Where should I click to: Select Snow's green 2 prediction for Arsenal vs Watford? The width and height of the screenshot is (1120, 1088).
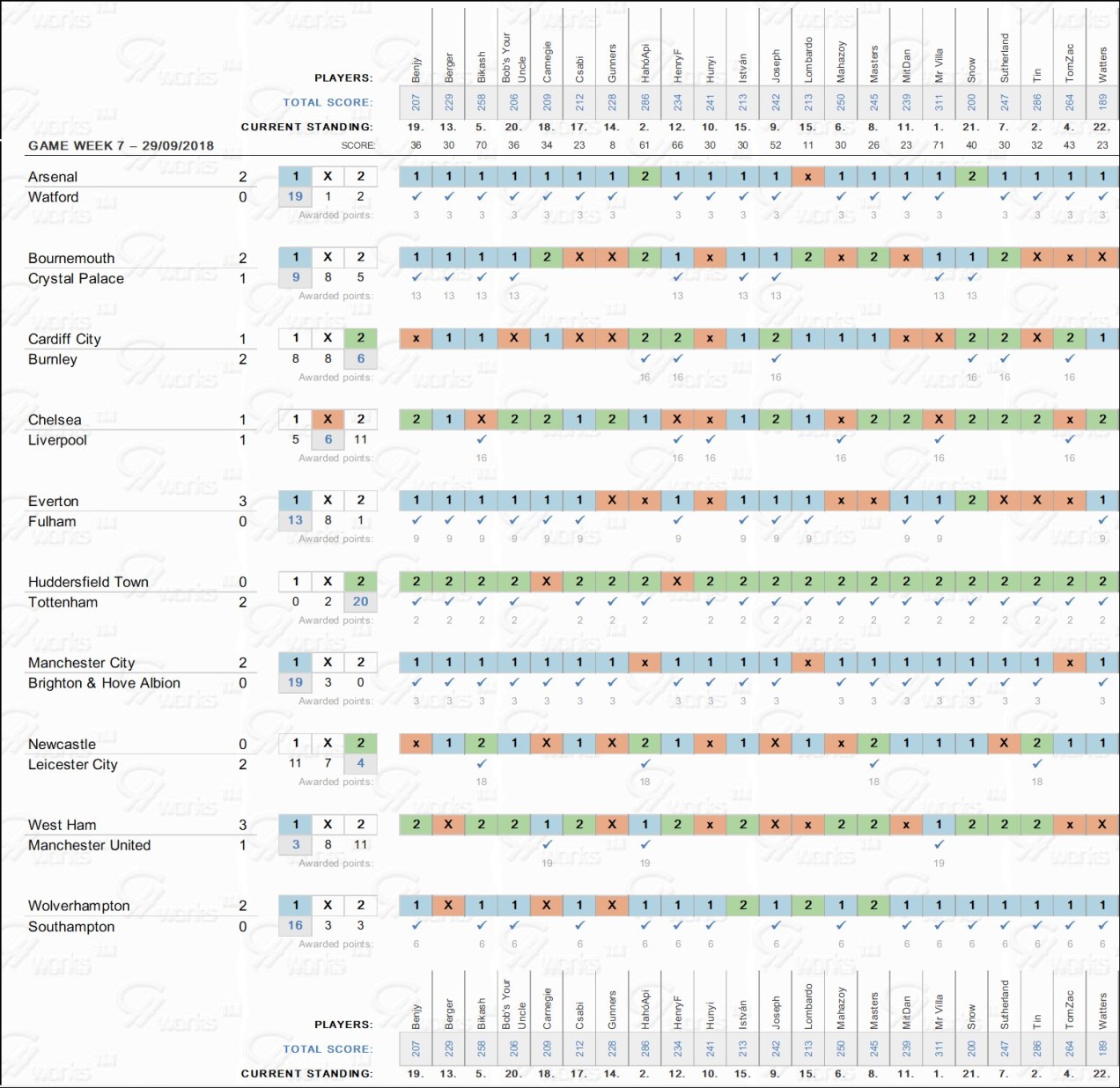972,176
